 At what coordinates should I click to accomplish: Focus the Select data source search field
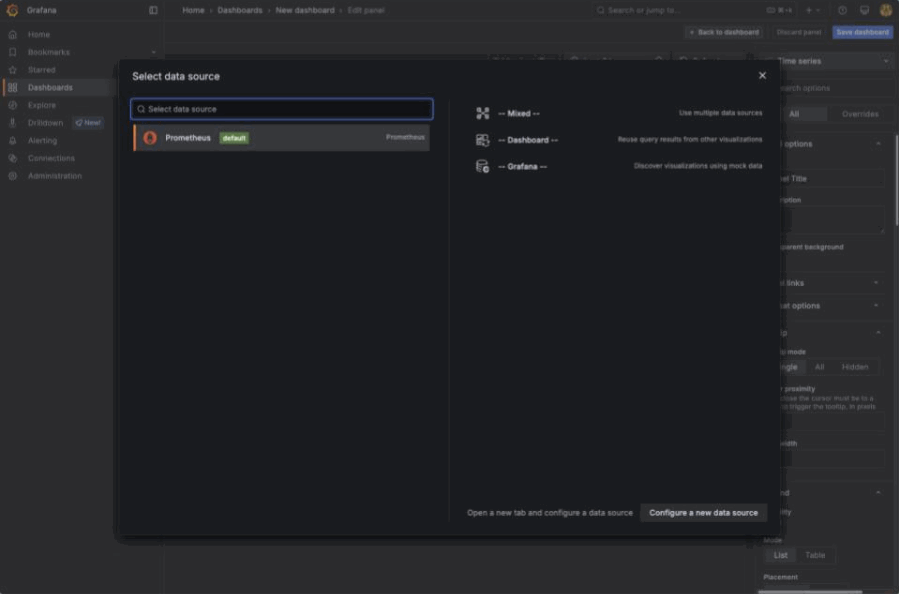[x=282, y=109]
